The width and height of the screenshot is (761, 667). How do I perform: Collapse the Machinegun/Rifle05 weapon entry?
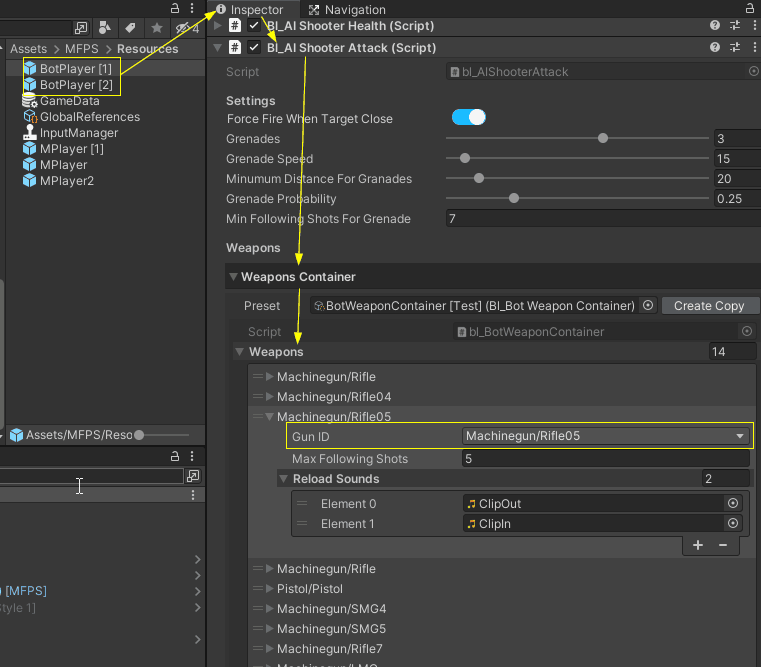[269, 417]
